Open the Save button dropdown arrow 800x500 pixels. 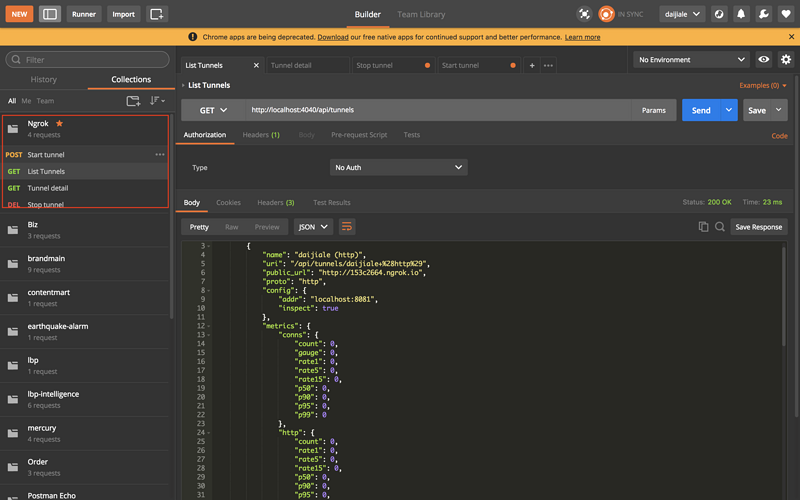(779, 110)
